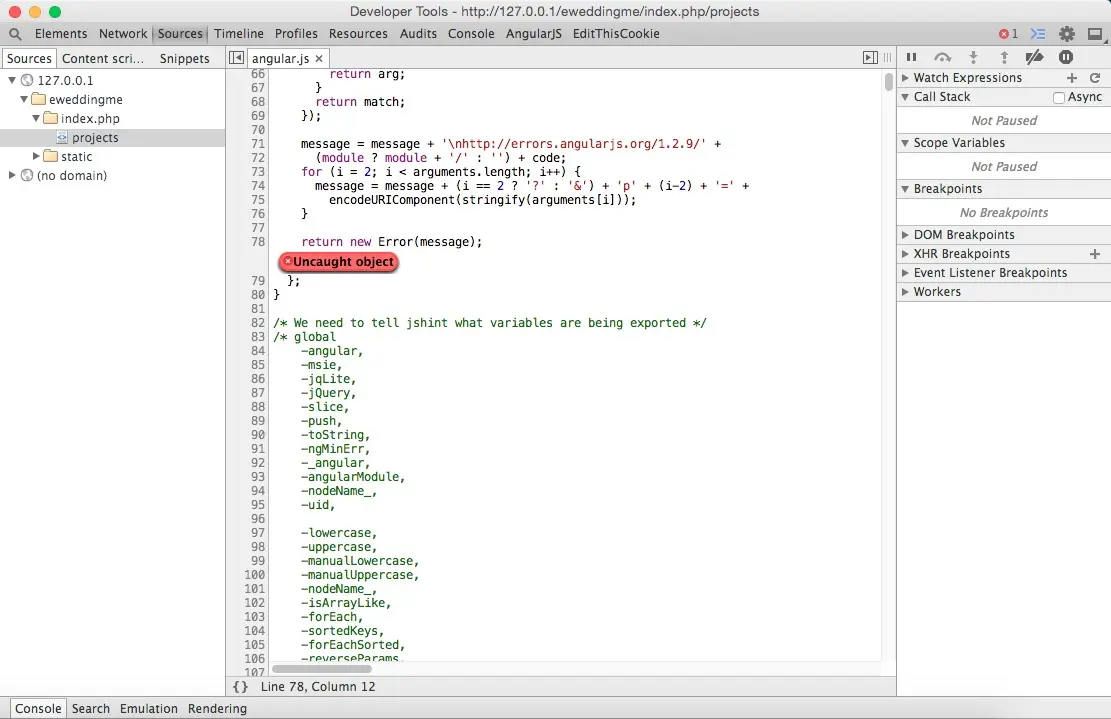
Task: Click the horizontal scrollbar in editor
Action: [x=322, y=668]
